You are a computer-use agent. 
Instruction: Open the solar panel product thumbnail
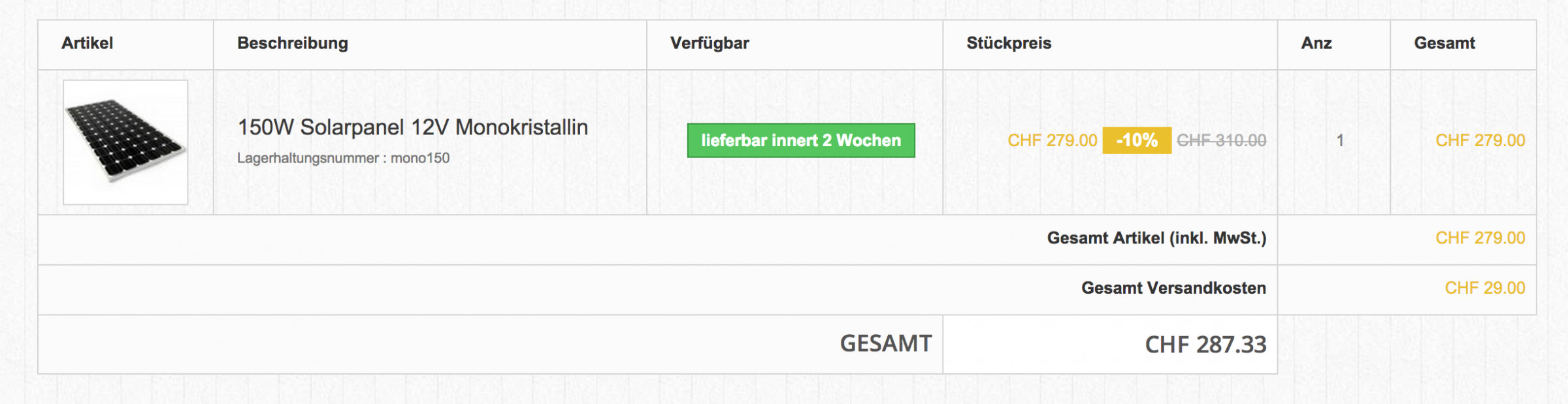125,142
